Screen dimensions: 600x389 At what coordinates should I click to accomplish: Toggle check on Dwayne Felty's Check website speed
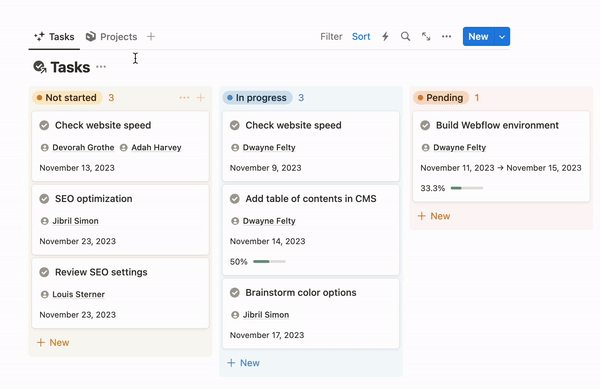(x=235, y=125)
